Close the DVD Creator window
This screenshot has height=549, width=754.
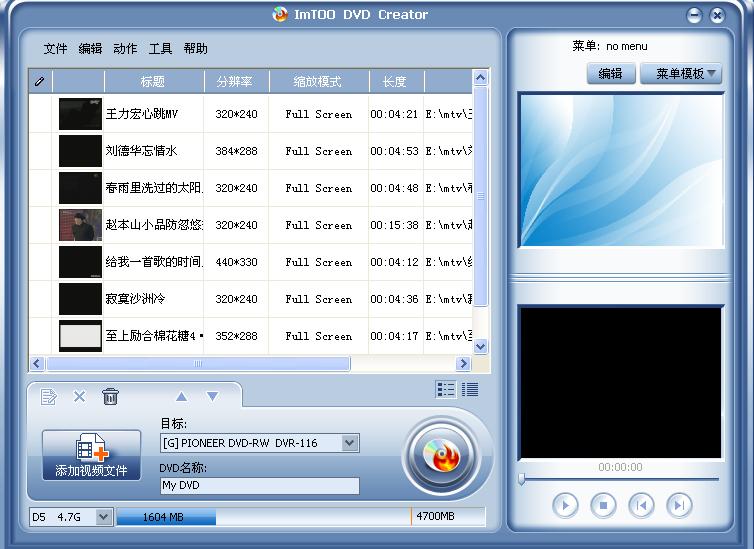pyautogui.click(x=717, y=15)
